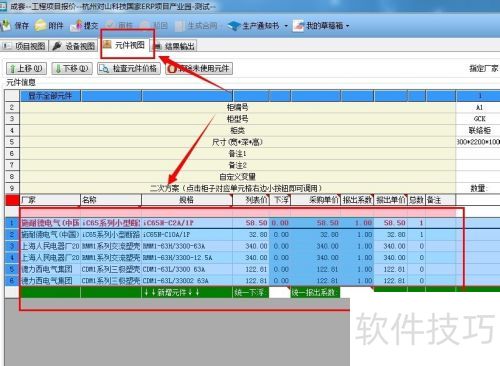Click the 报出单价 column header
The height and width of the screenshot is (366, 500).
point(391,200)
